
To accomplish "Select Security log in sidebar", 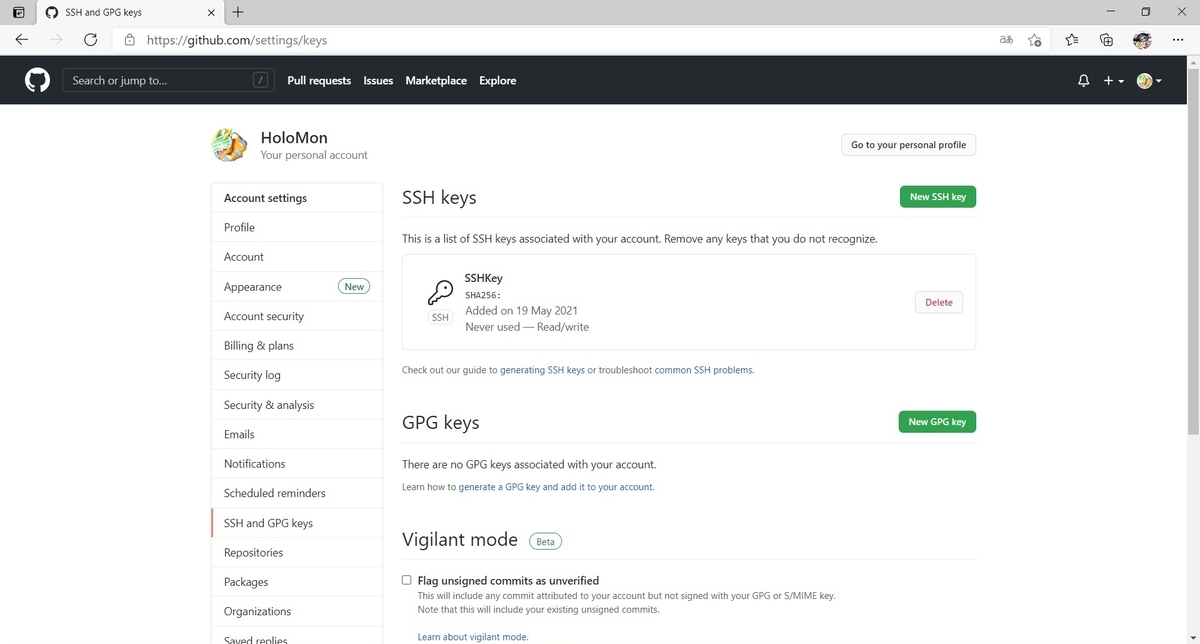I will pos(297,375).
